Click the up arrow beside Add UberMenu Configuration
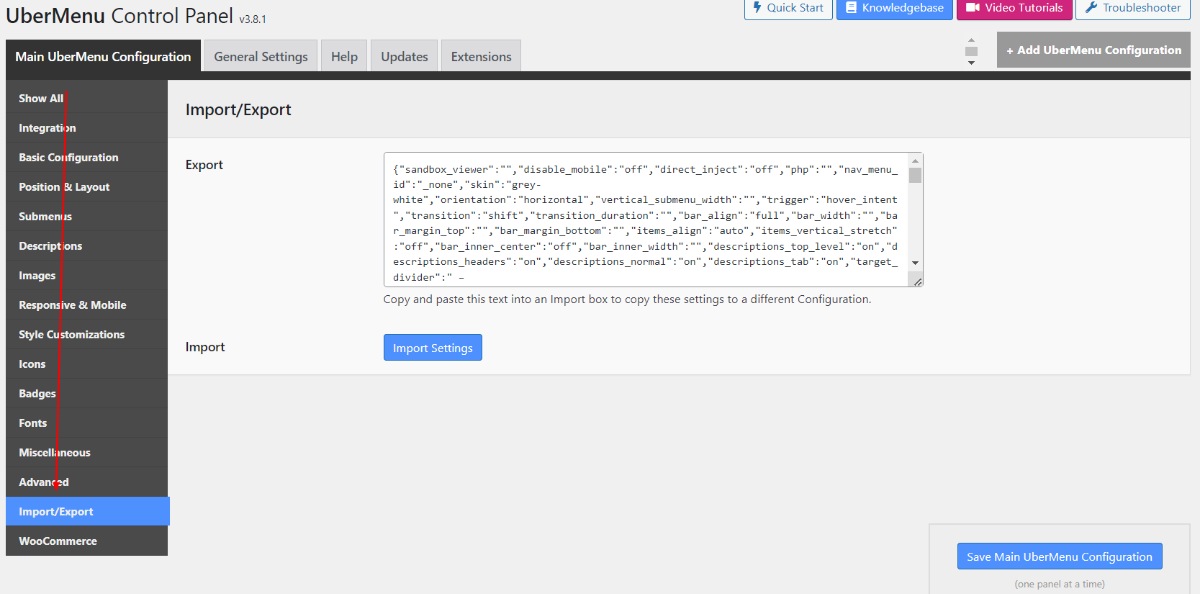 point(970,41)
